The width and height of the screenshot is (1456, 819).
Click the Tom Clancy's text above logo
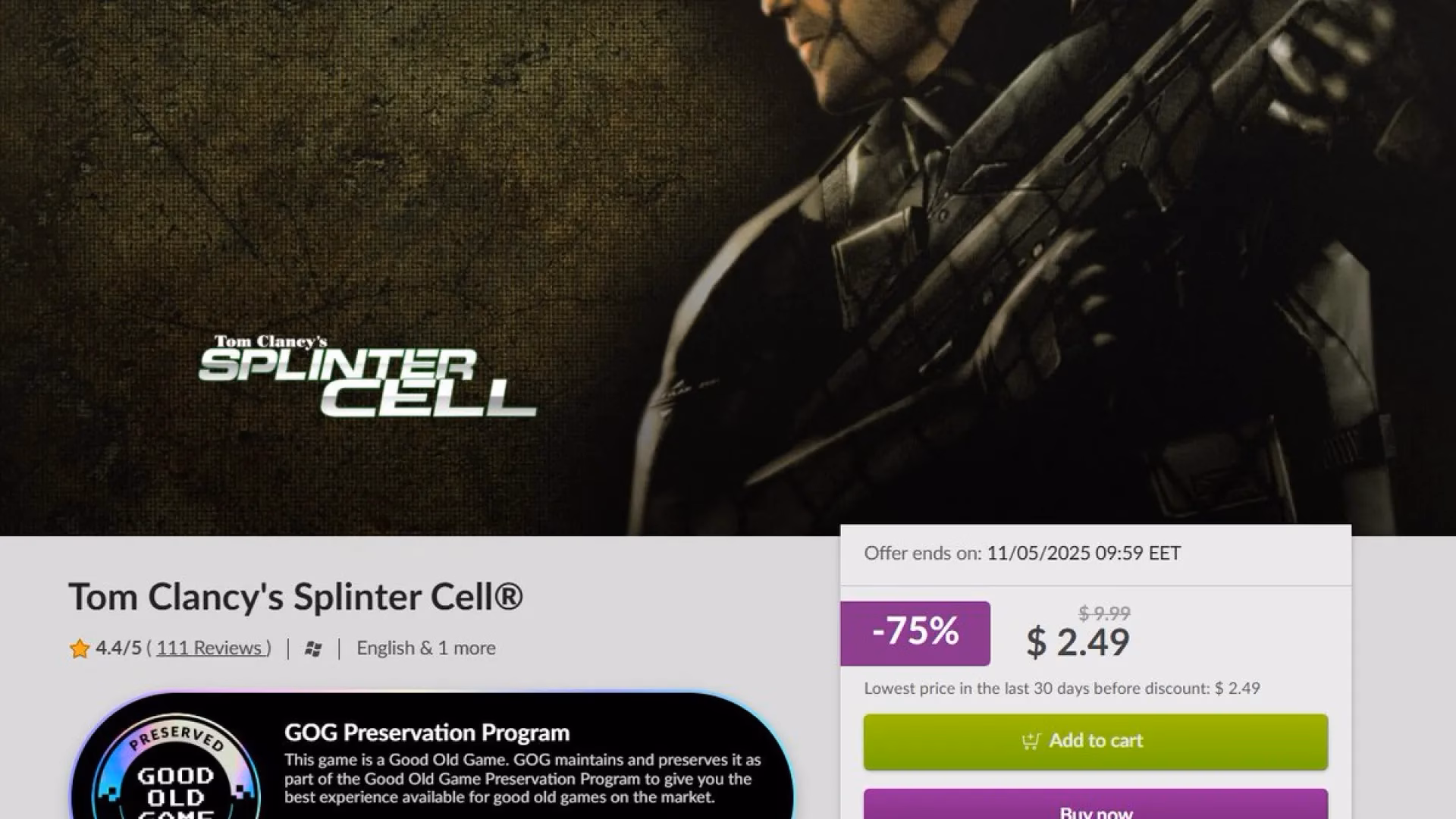[271, 341]
